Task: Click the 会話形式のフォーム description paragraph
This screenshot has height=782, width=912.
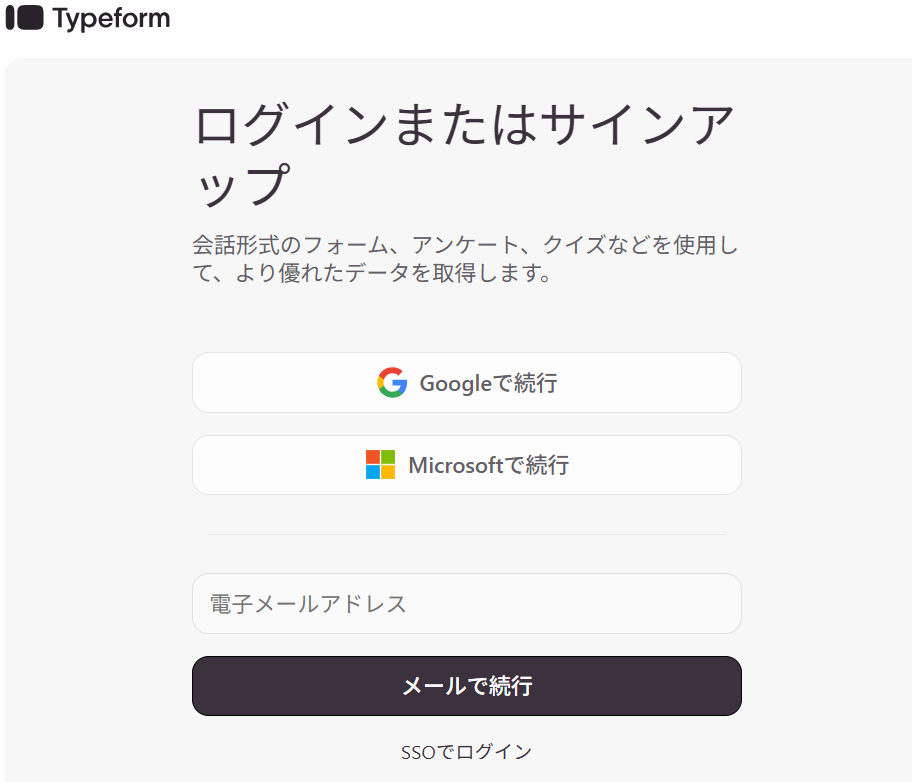Action: (464, 259)
